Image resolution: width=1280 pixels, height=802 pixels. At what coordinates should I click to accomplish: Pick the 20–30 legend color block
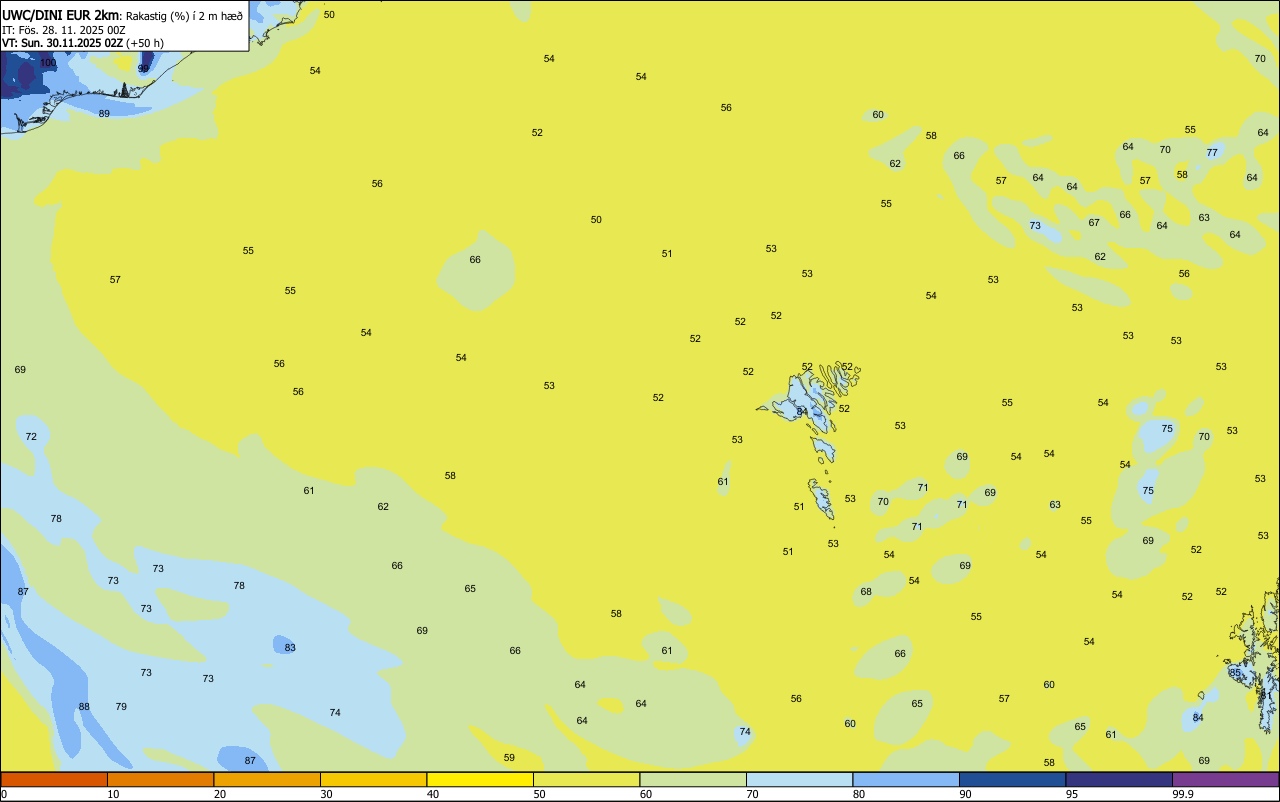click(267, 779)
